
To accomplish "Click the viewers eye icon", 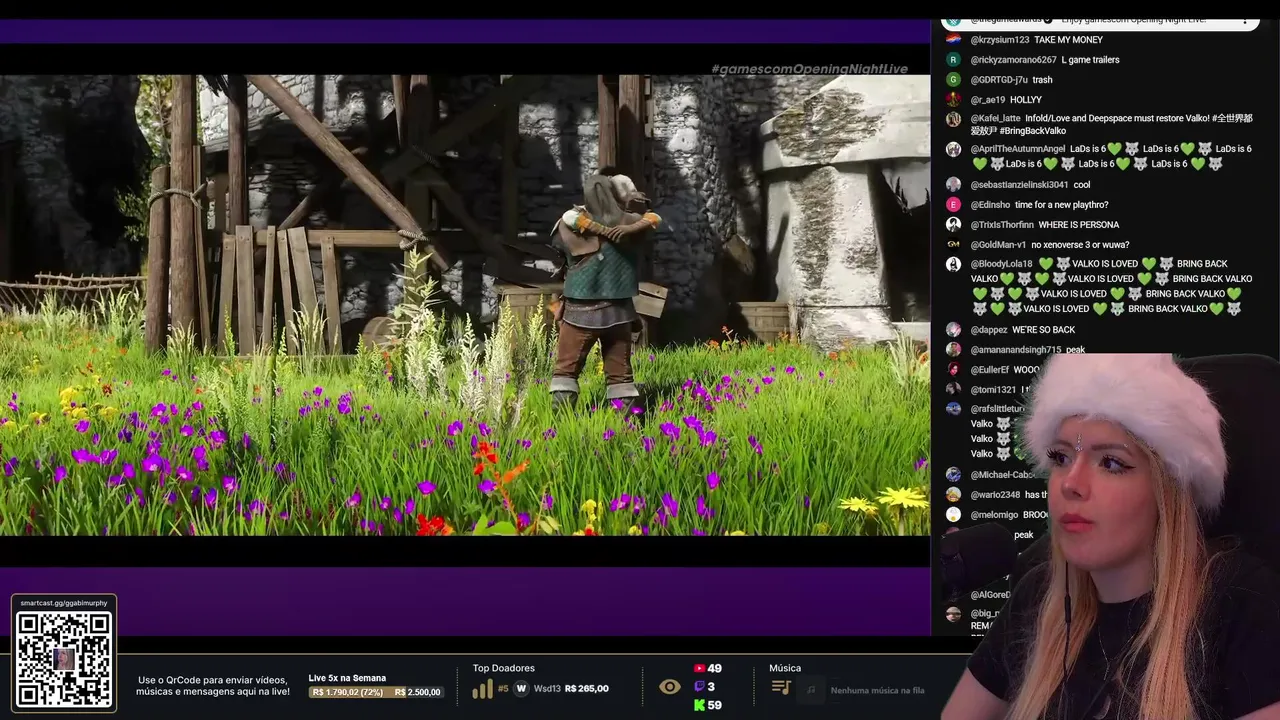I will click(670, 687).
